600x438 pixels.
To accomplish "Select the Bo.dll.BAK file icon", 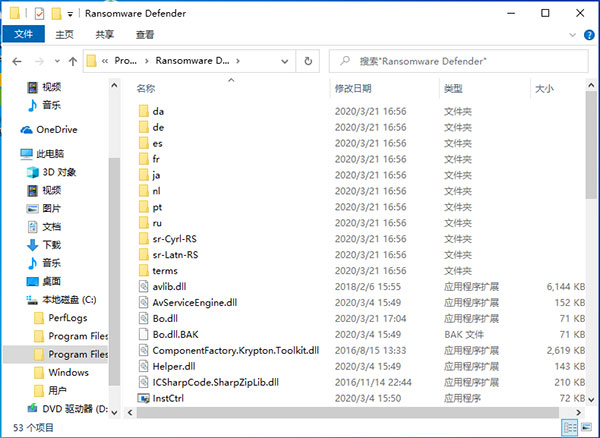I will [x=143, y=334].
